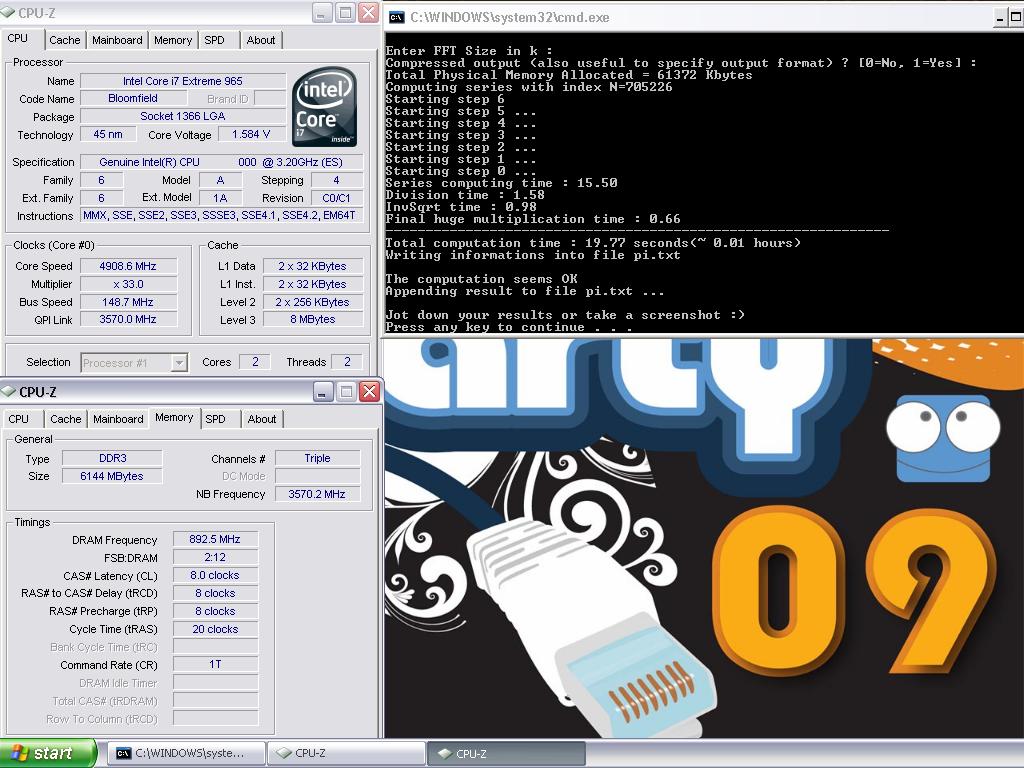The width and height of the screenshot is (1024, 768).
Task: Open the Windows start button
Action: tap(48, 753)
